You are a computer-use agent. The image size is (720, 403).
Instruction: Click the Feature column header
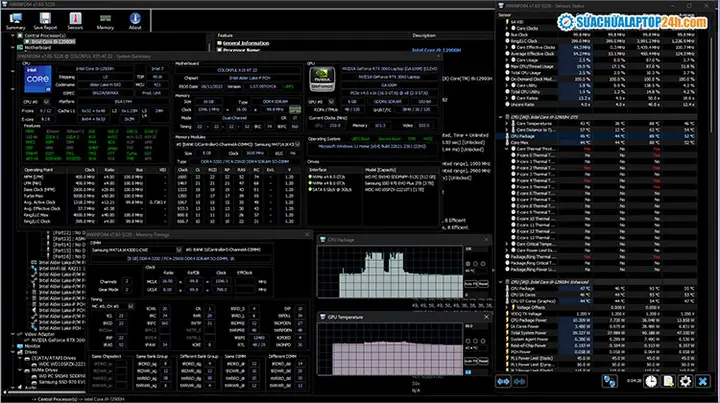(225, 35)
